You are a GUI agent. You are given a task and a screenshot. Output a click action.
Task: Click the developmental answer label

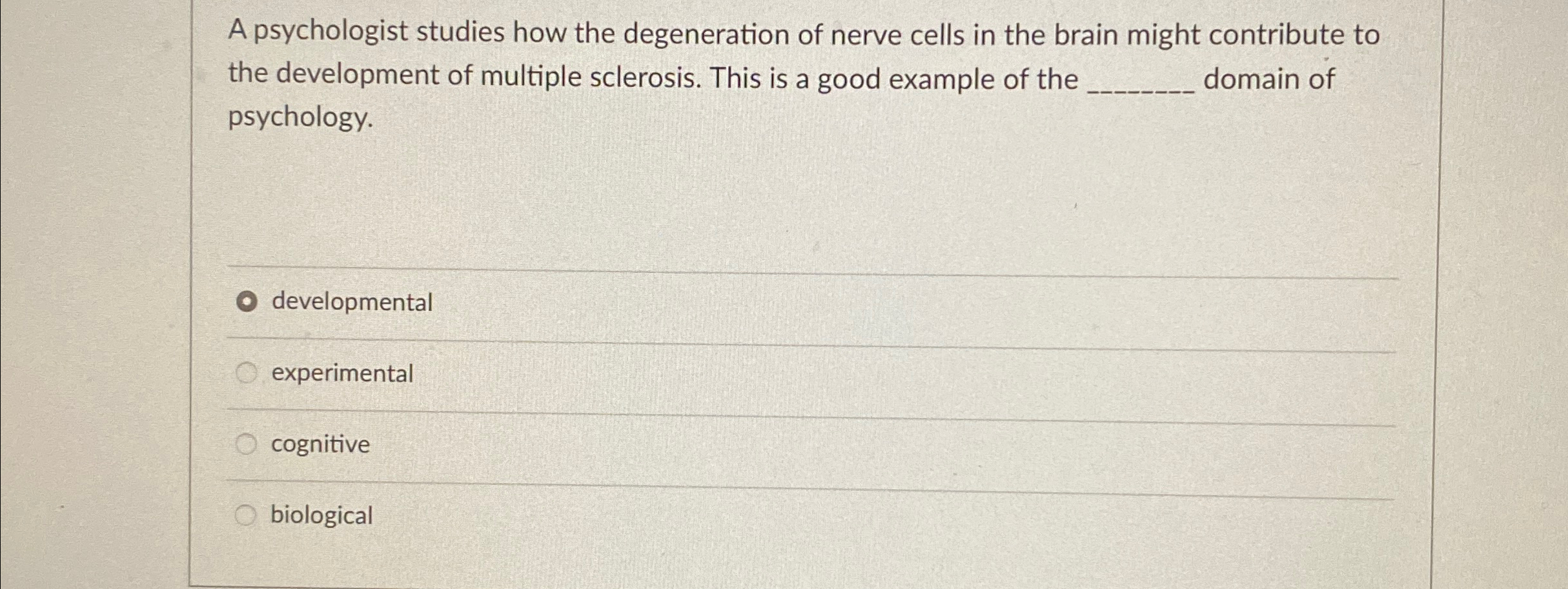click(352, 301)
